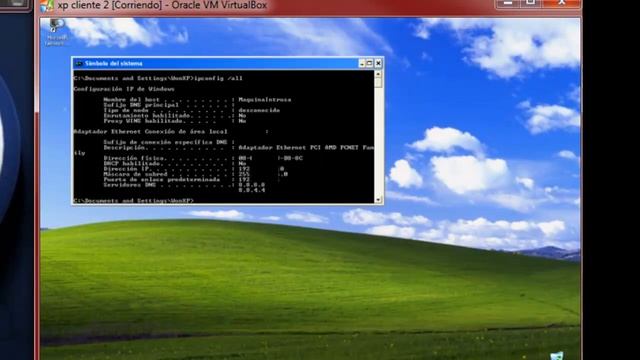Click the 'ipconfig /all' command line
The width and height of the screenshot is (640, 360).
(158, 78)
